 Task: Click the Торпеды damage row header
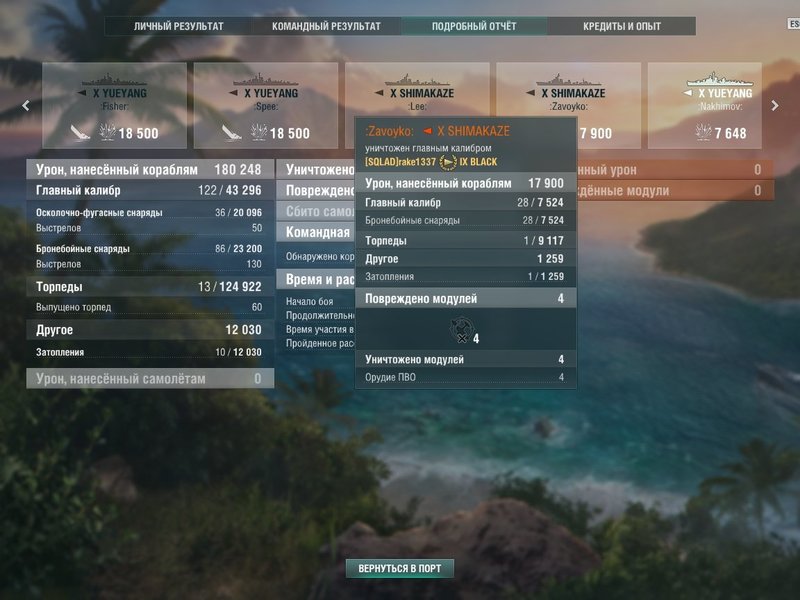pos(150,287)
